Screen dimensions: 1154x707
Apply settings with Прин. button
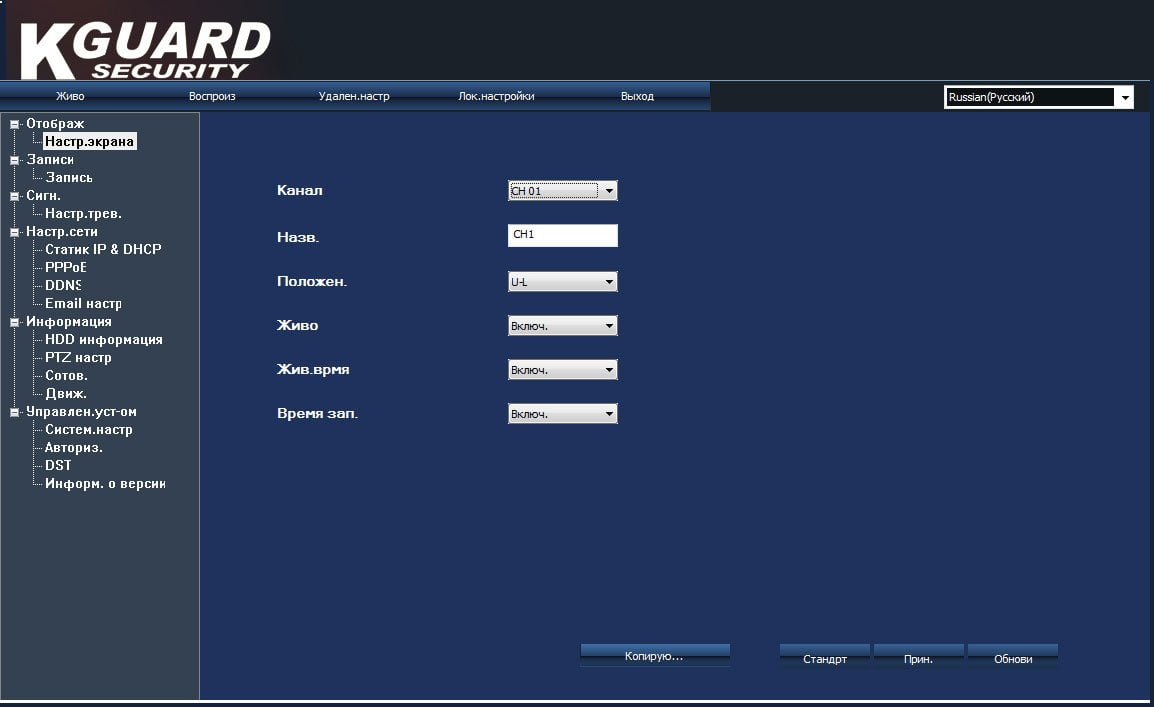click(x=918, y=658)
